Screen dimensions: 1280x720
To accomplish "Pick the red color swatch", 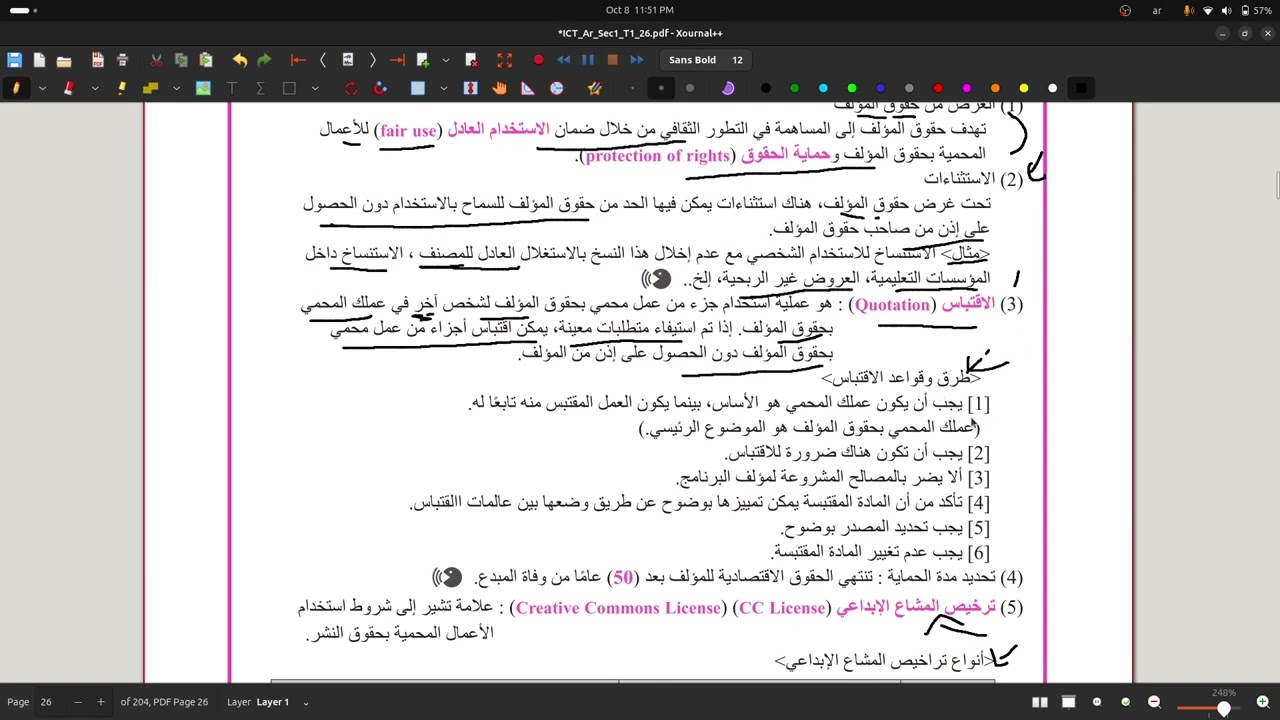I will pos(937,88).
